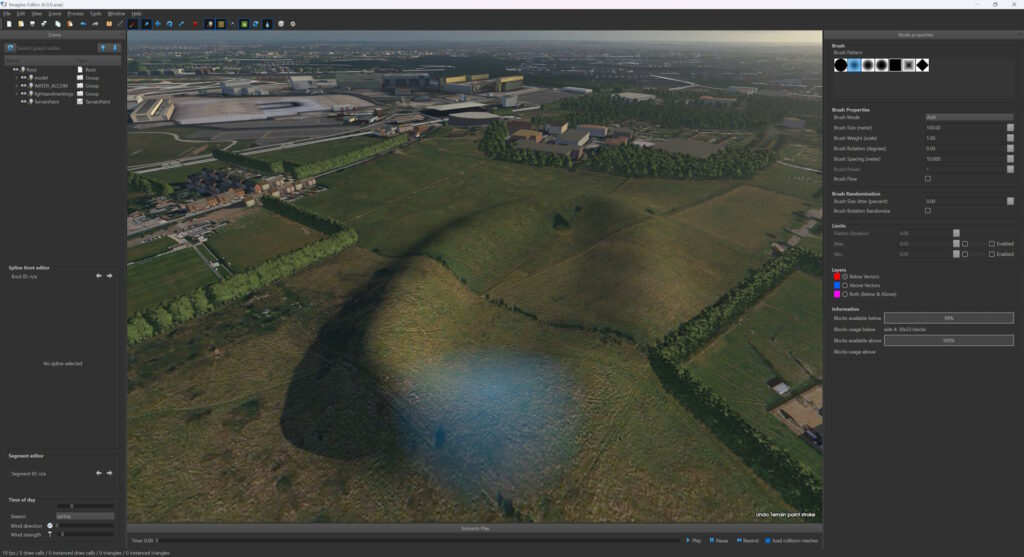Click the refresh icon beside scene search

tap(10, 48)
